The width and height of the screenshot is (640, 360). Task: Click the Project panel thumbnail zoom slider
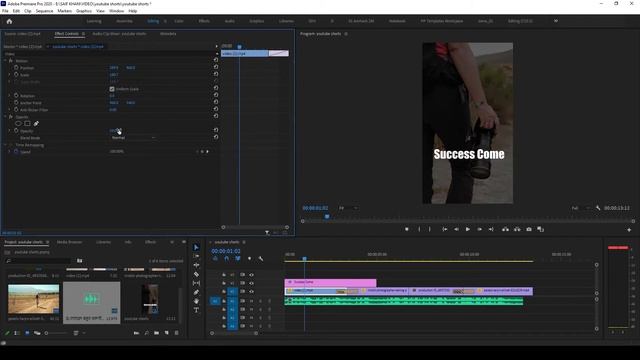click(47, 333)
